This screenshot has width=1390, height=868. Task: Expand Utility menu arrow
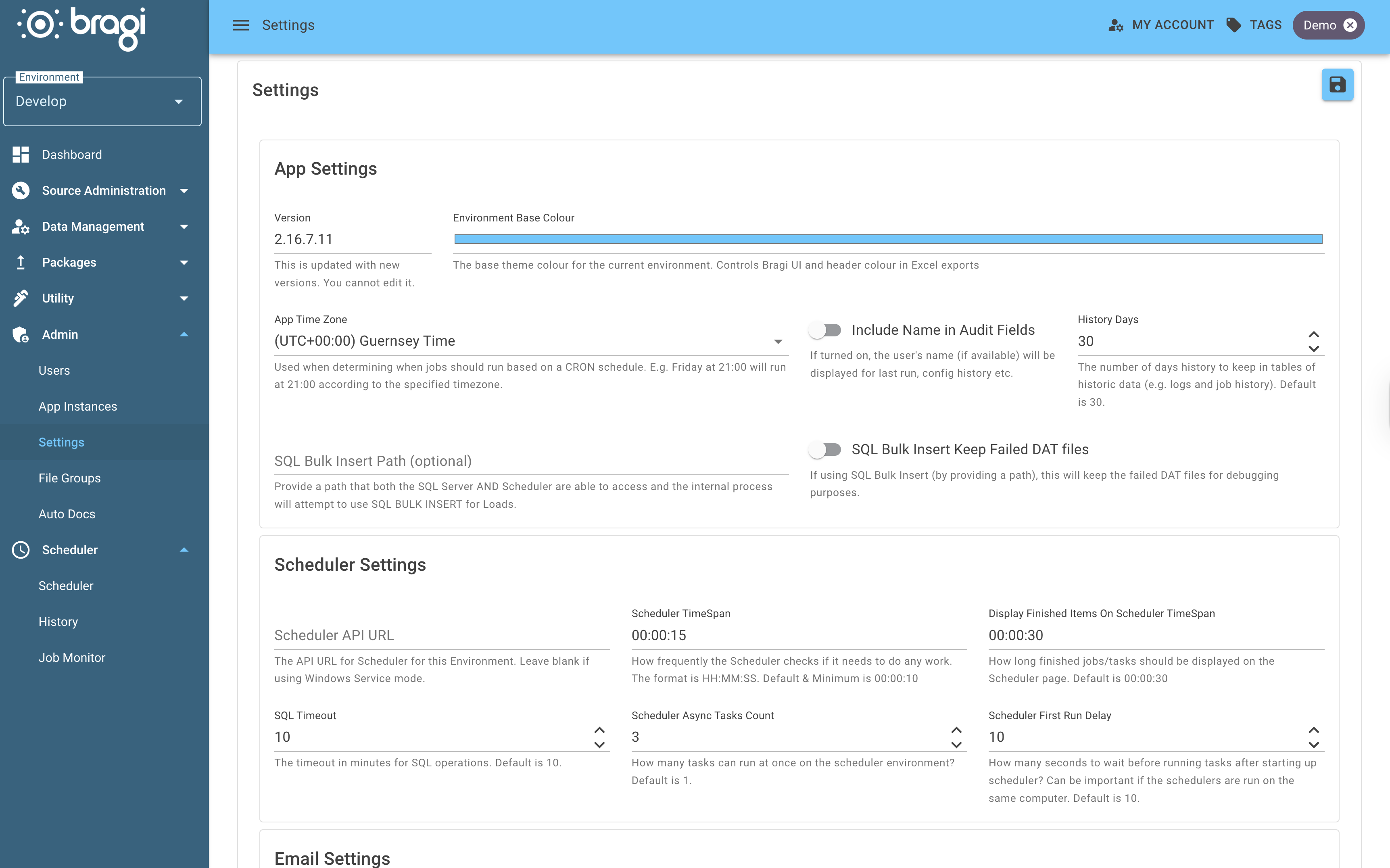184,298
